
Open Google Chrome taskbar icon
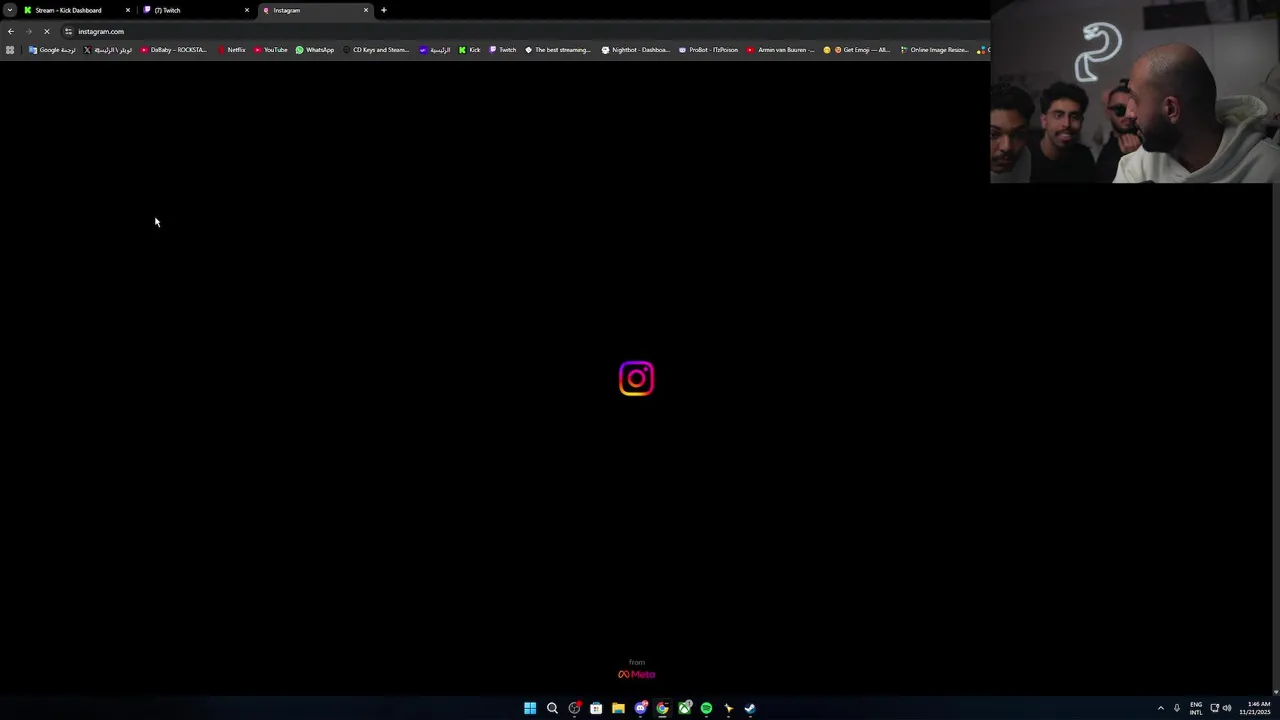pos(662,708)
